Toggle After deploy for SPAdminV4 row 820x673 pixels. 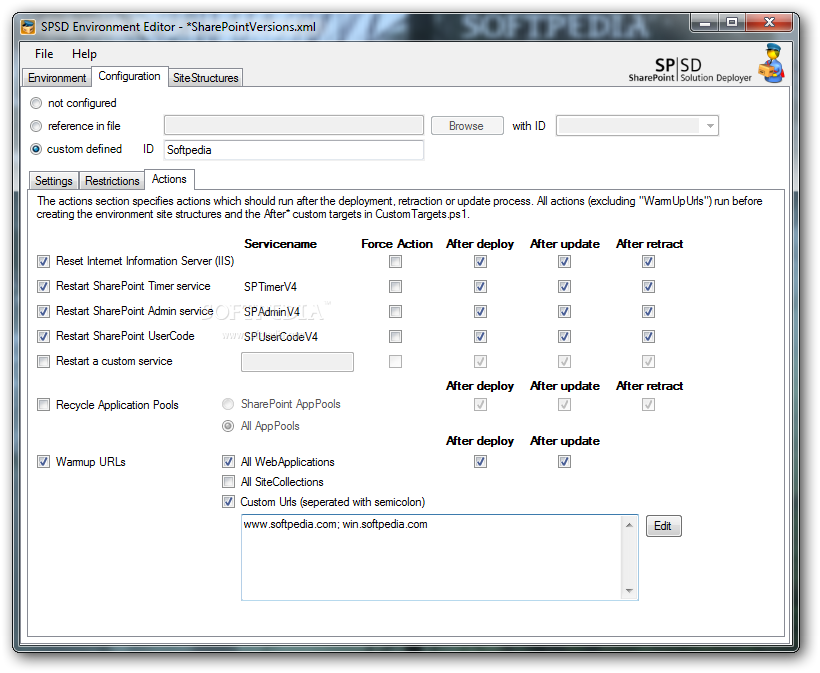pyautogui.click(x=480, y=312)
